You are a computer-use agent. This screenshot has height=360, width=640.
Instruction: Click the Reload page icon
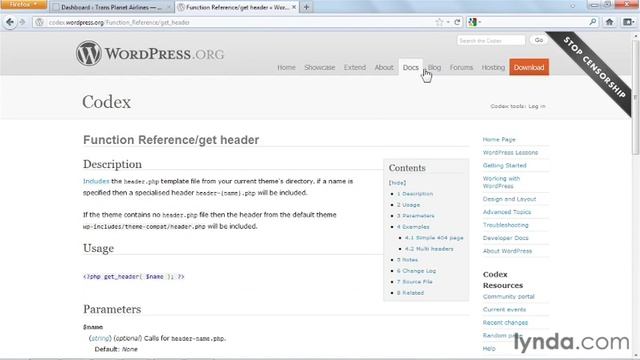pyautogui.click(x=458, y=22)
